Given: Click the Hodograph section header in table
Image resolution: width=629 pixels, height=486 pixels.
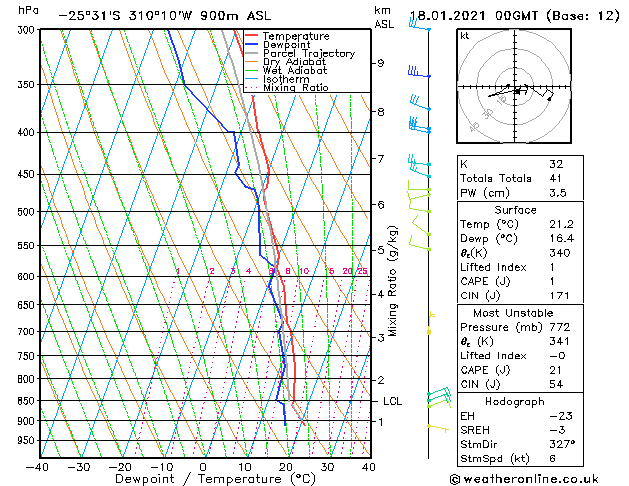Looking at the screenshot, I should [x=513, y=400].
